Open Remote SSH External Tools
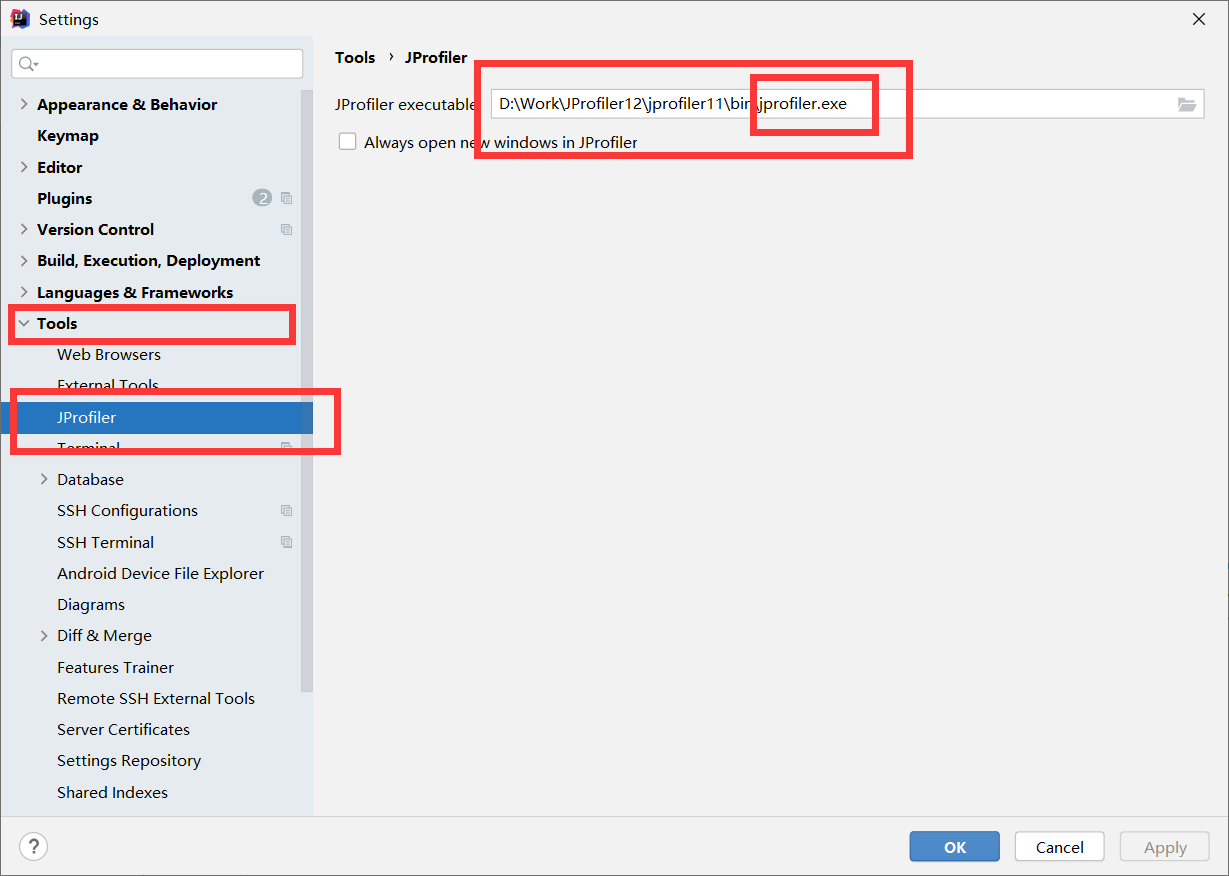This screenshot has width=1229, height=876. [x=156, y=698]
